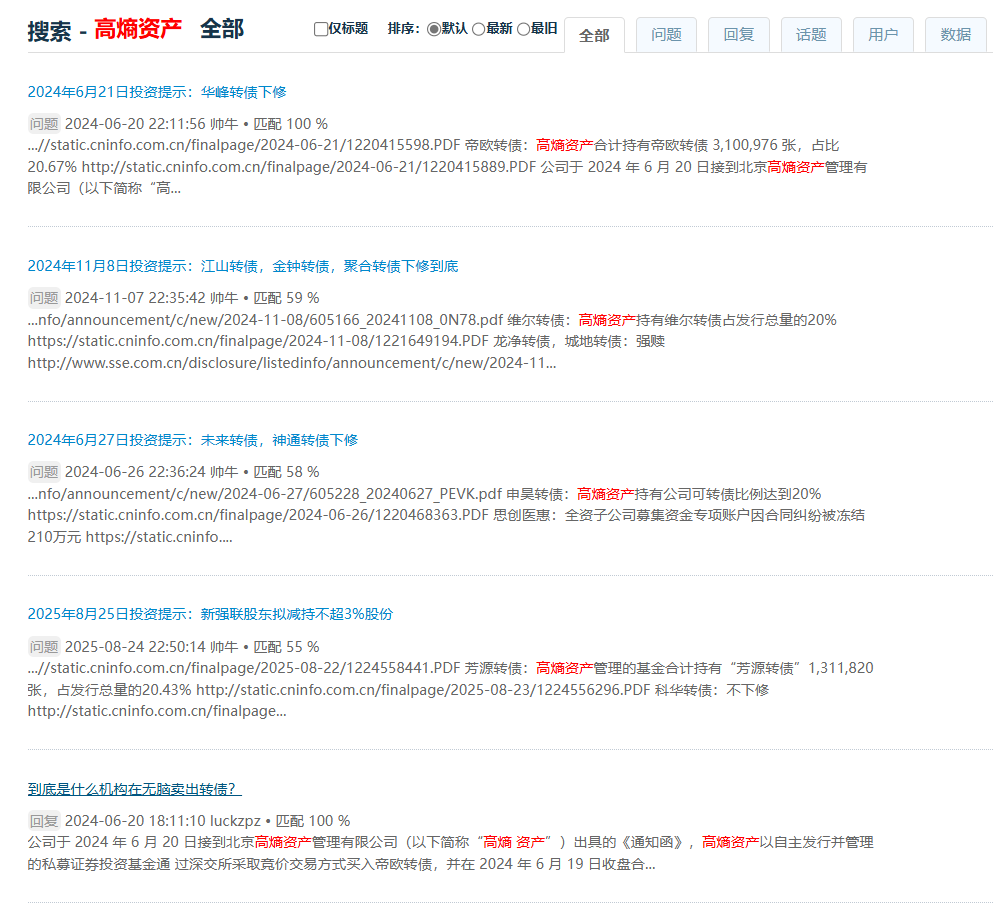Sort results by 最新
The width and height of the screenshot is (1006, 918).
pyautogui.click(x=479, y=29)
